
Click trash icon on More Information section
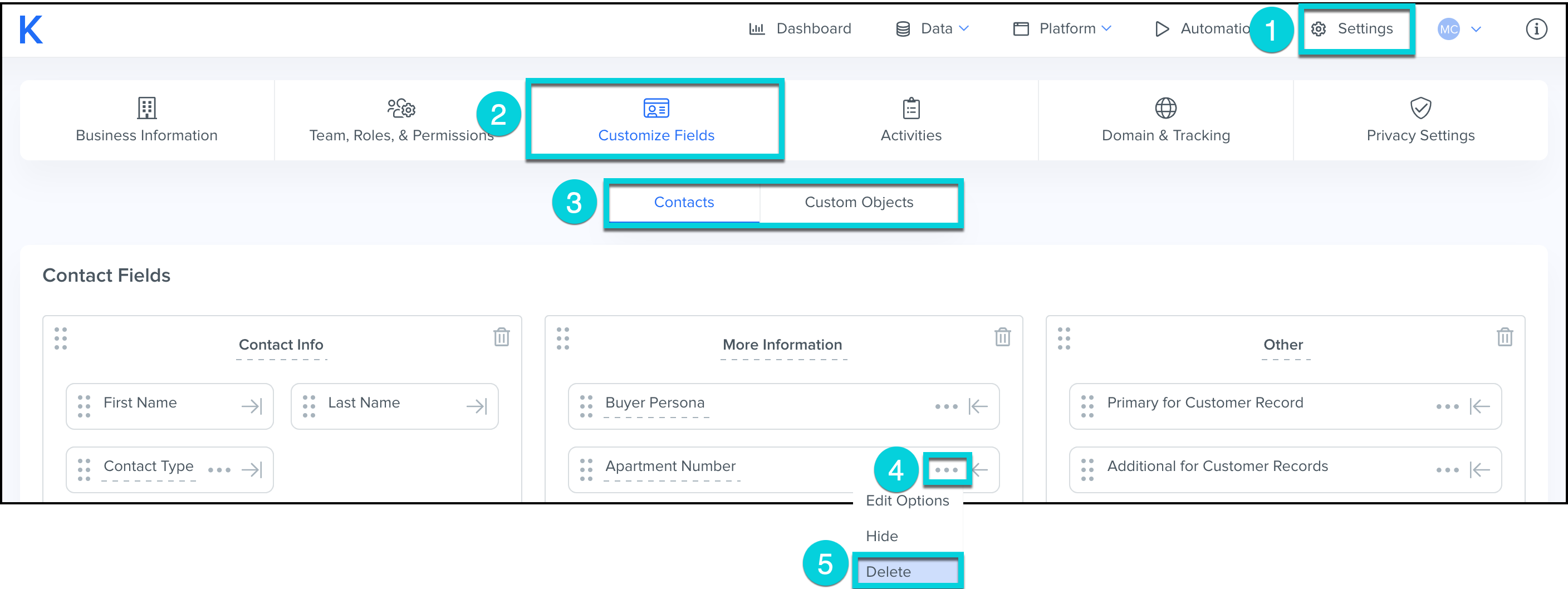pyautogui.click(x=1002, y=336)
